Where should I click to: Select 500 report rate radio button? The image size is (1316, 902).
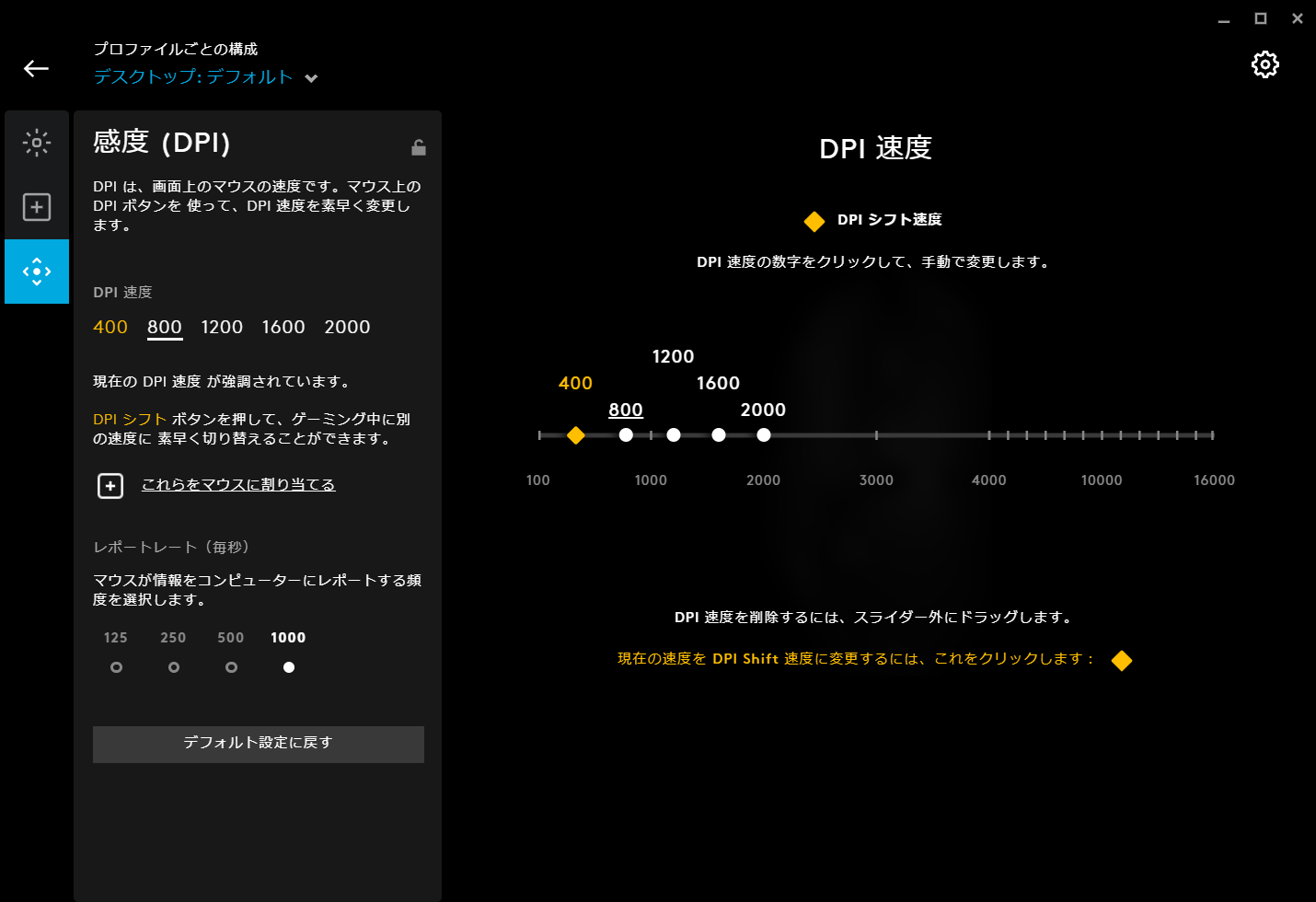[231, 667]
